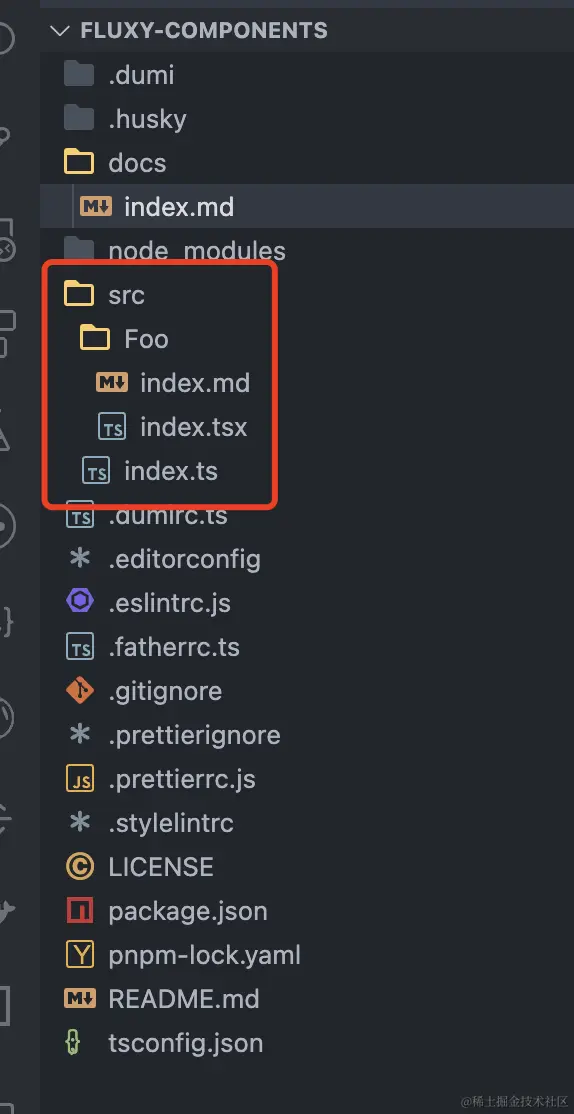Collapse the src folder
The width and height of the screenshot is (574, 1114).
[307, 295]
